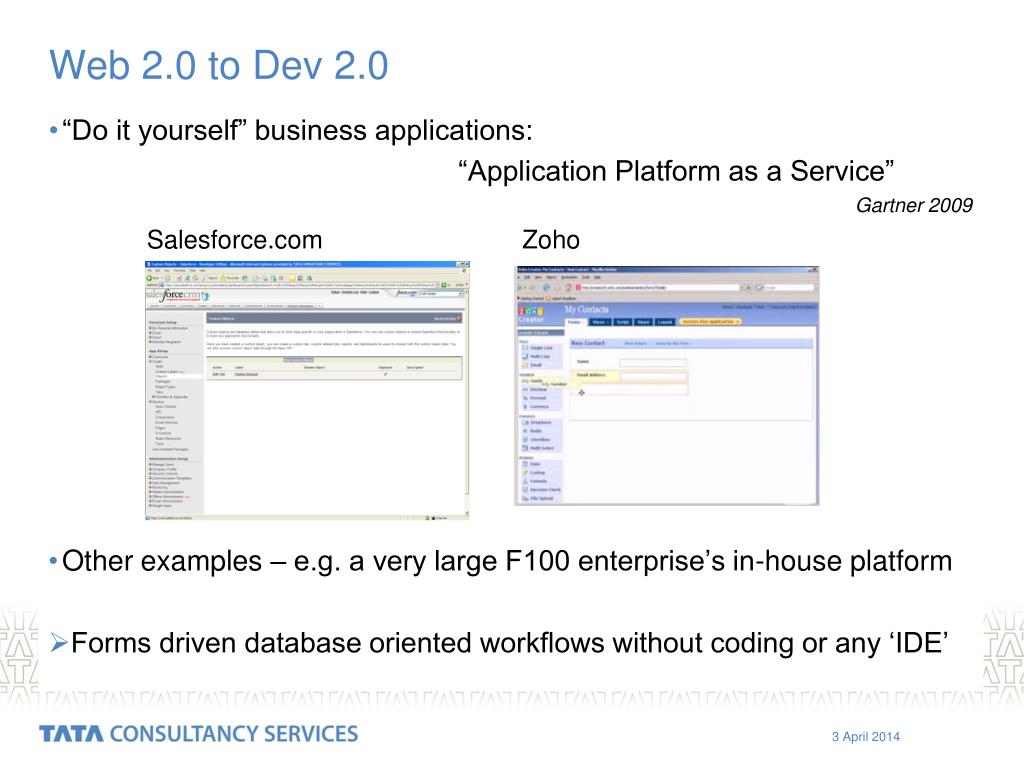1024x768 pixels.
Task: Select the Decimal field icon in Zoho
Action: 525,389
